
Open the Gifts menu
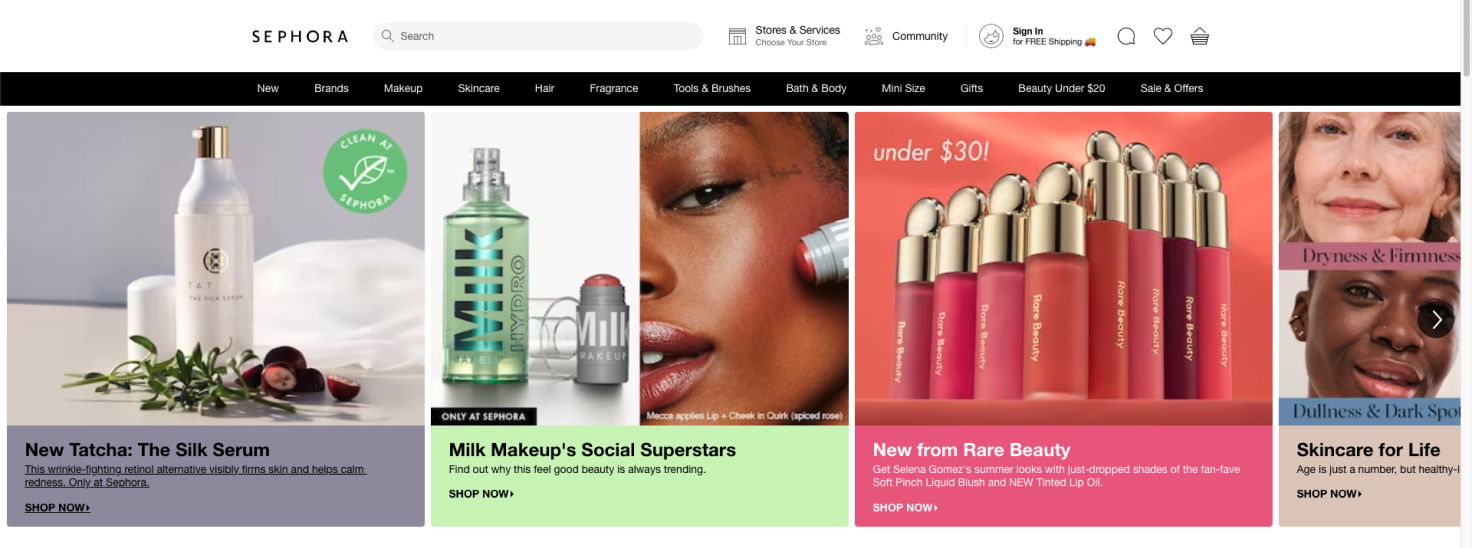(x=971, y=88)
